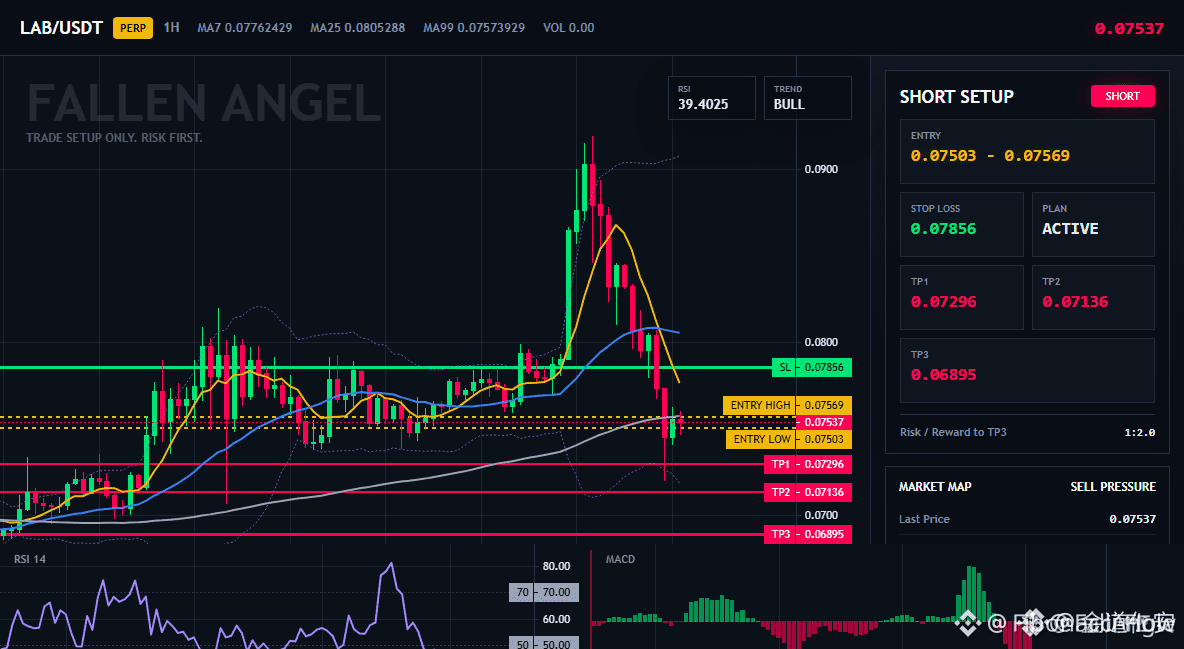Image resolution: width=1184 pixels, height=649 pixels.
Task: Click the Risk / Reward to TP3 label
Action: pyautogui.click(x=953, y=432)
